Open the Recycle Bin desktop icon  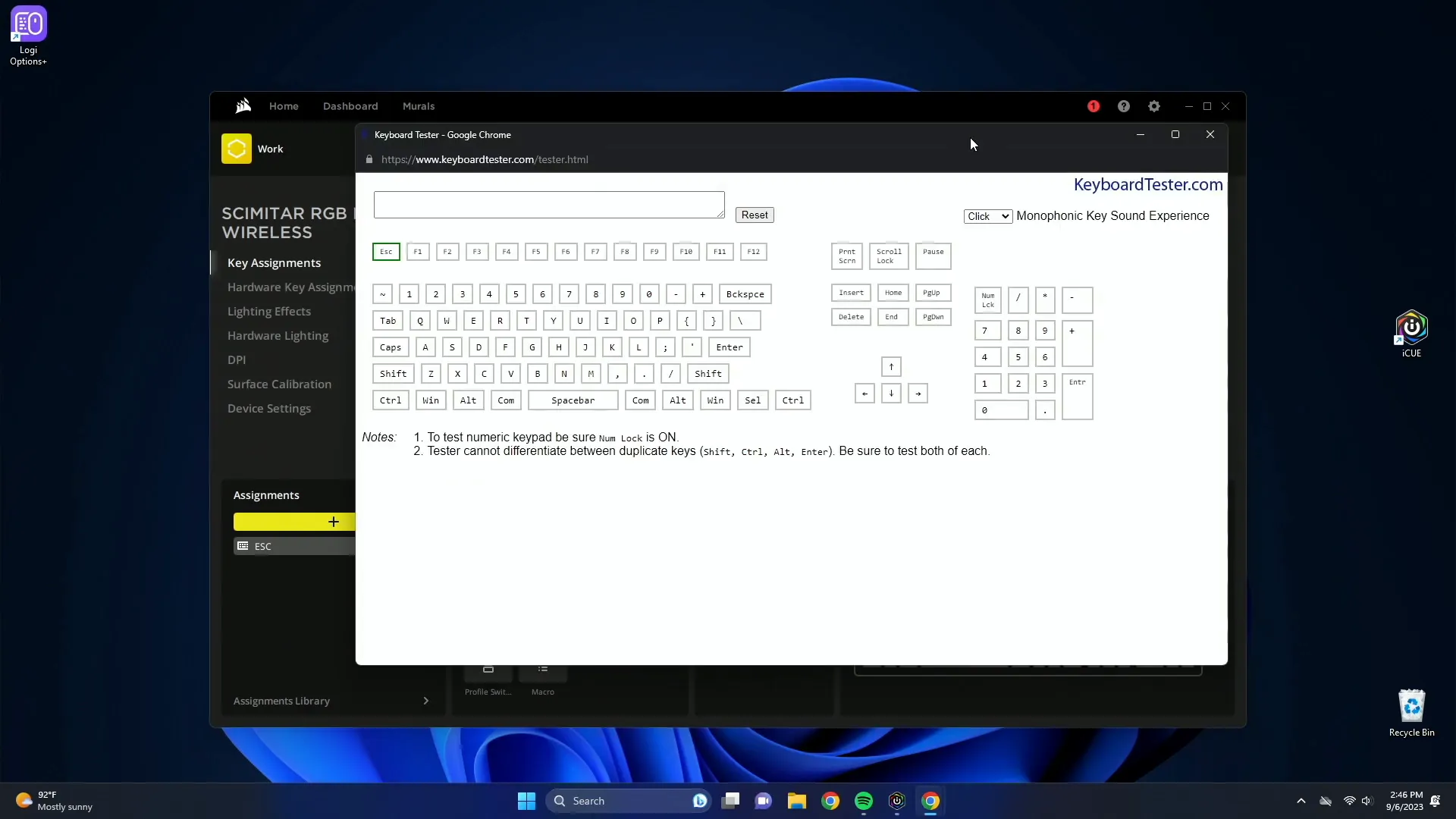pos(1411,713)
